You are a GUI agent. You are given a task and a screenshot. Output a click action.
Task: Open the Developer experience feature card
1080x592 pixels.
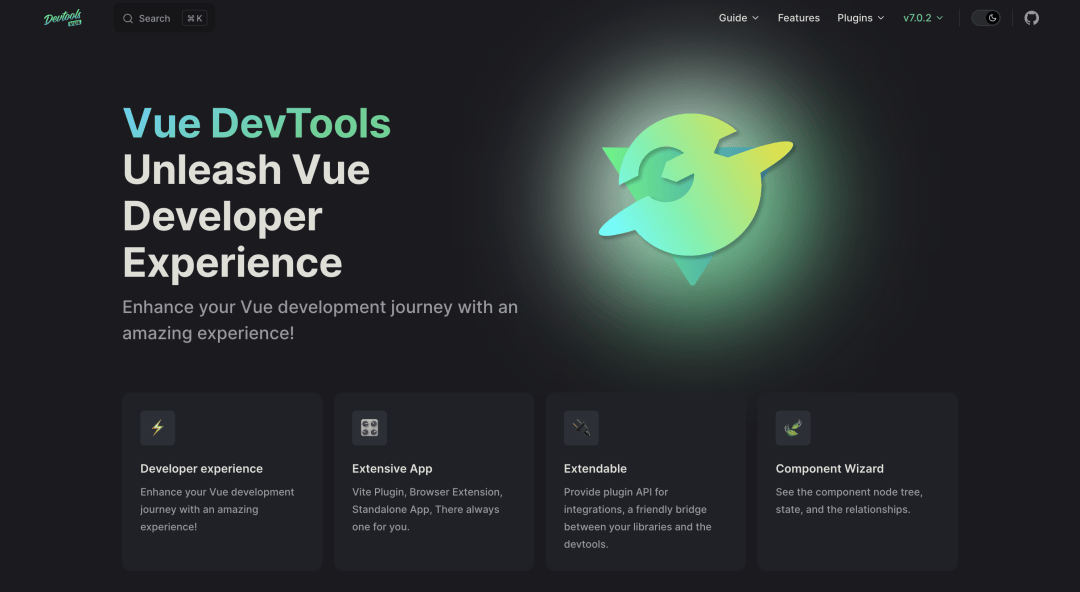[221, 481]
